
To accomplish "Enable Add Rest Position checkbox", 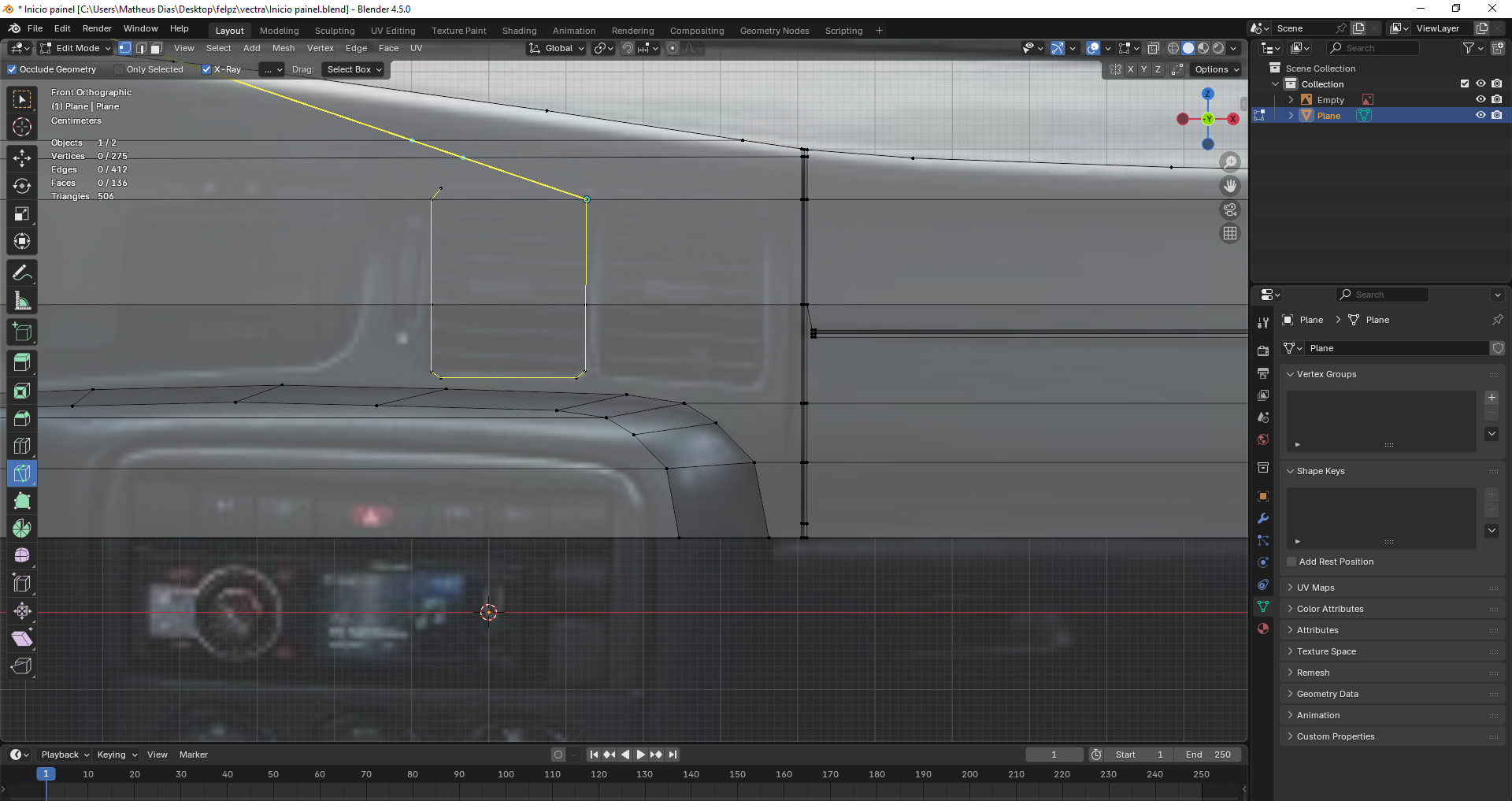I will [1291, 562].
